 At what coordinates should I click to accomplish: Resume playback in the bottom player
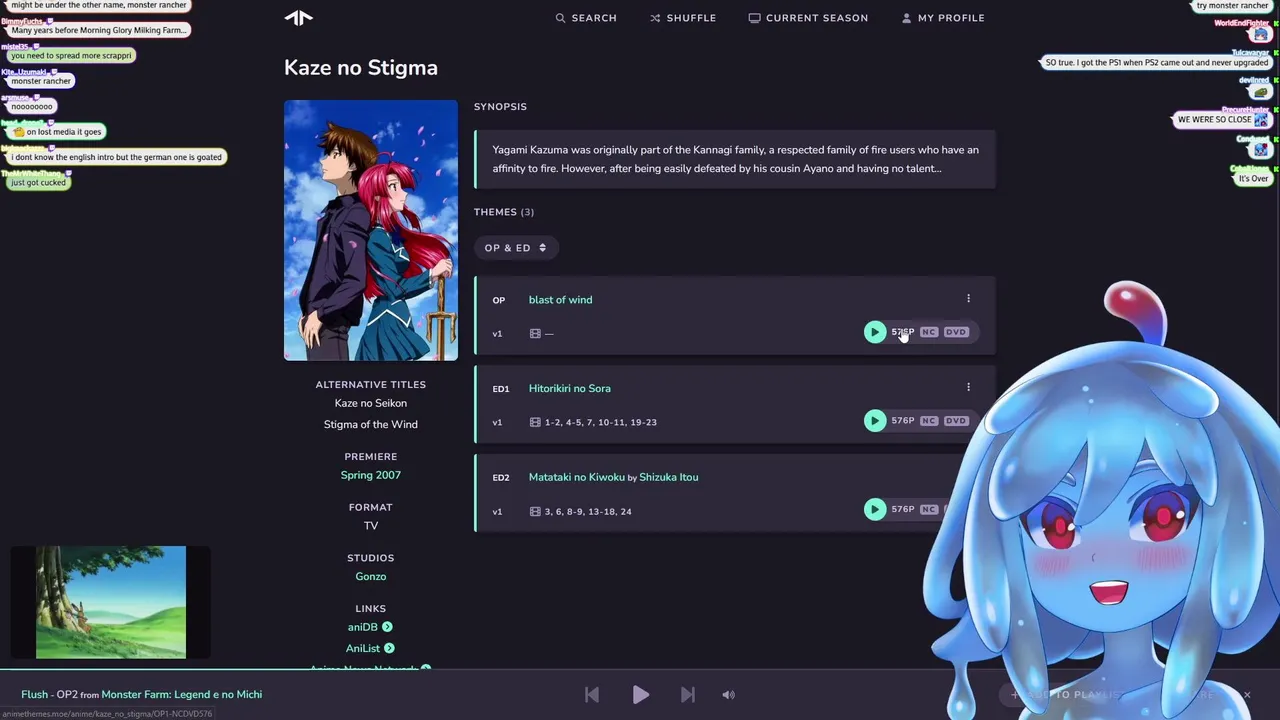[x=640, y=695]
